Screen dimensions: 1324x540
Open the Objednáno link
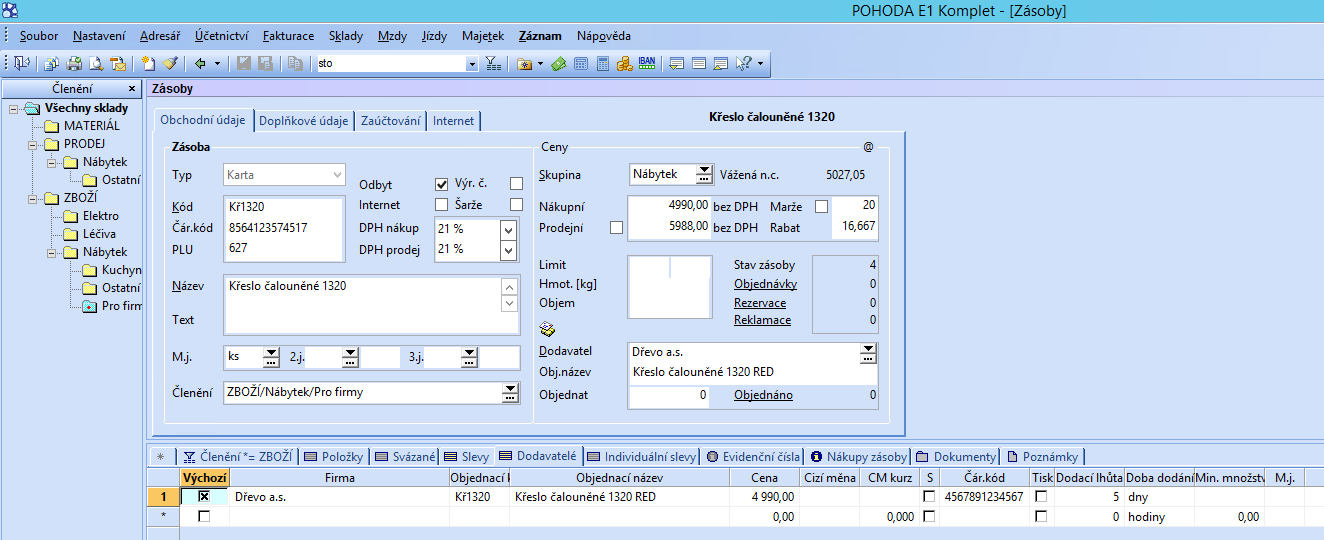point(763,395)
